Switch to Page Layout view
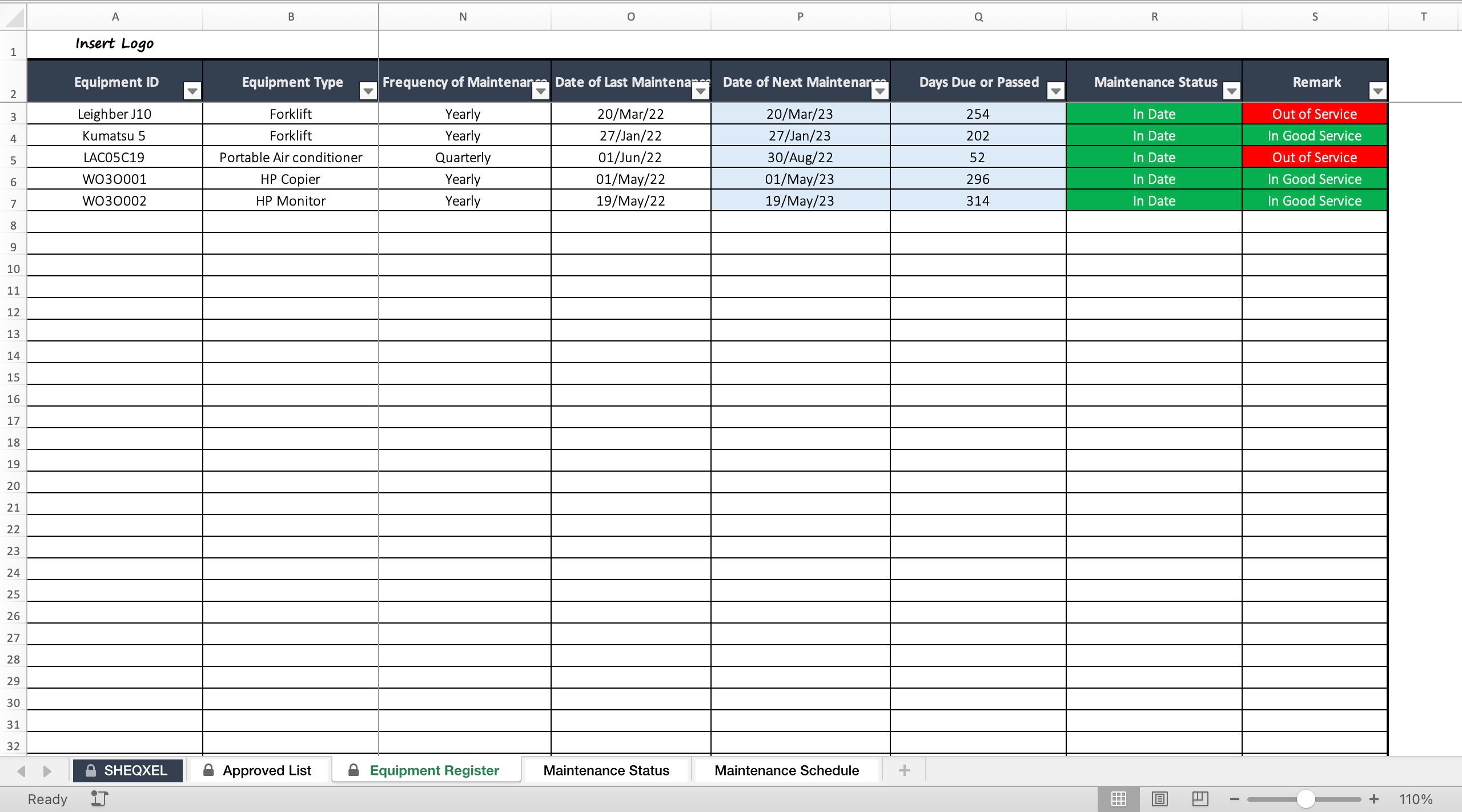This screenshot has width=1462, height=812. click(1159, 799)
